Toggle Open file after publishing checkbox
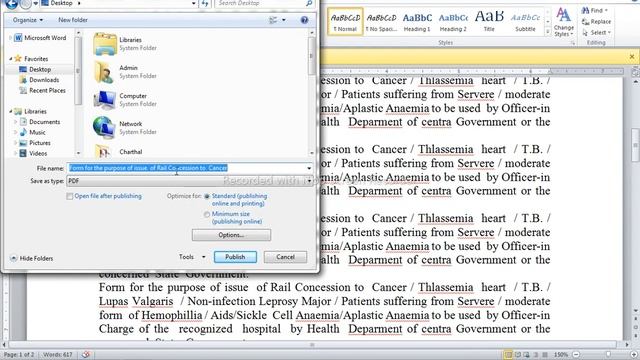 [x=70, y=196]
